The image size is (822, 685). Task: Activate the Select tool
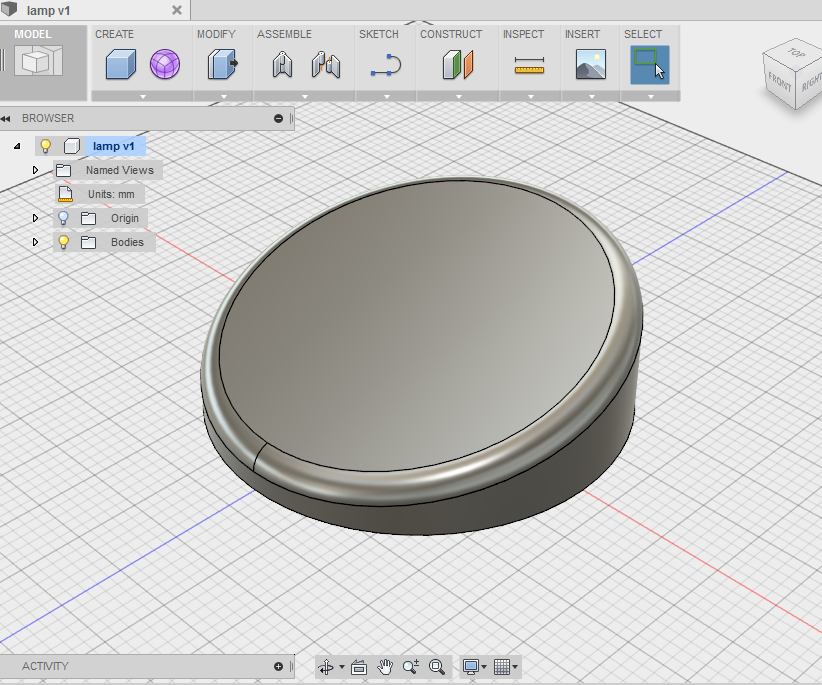tap(649, 66)
